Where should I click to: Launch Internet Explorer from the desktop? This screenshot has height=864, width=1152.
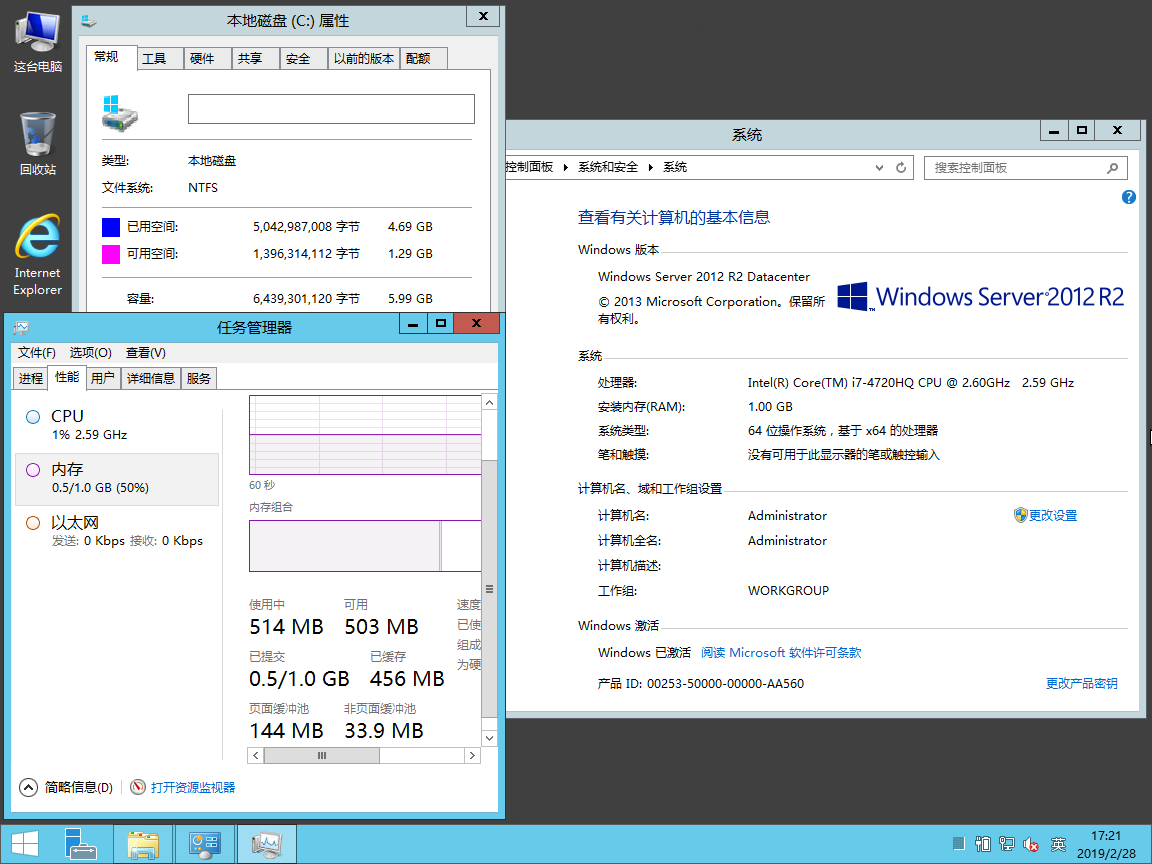point(38,254)
